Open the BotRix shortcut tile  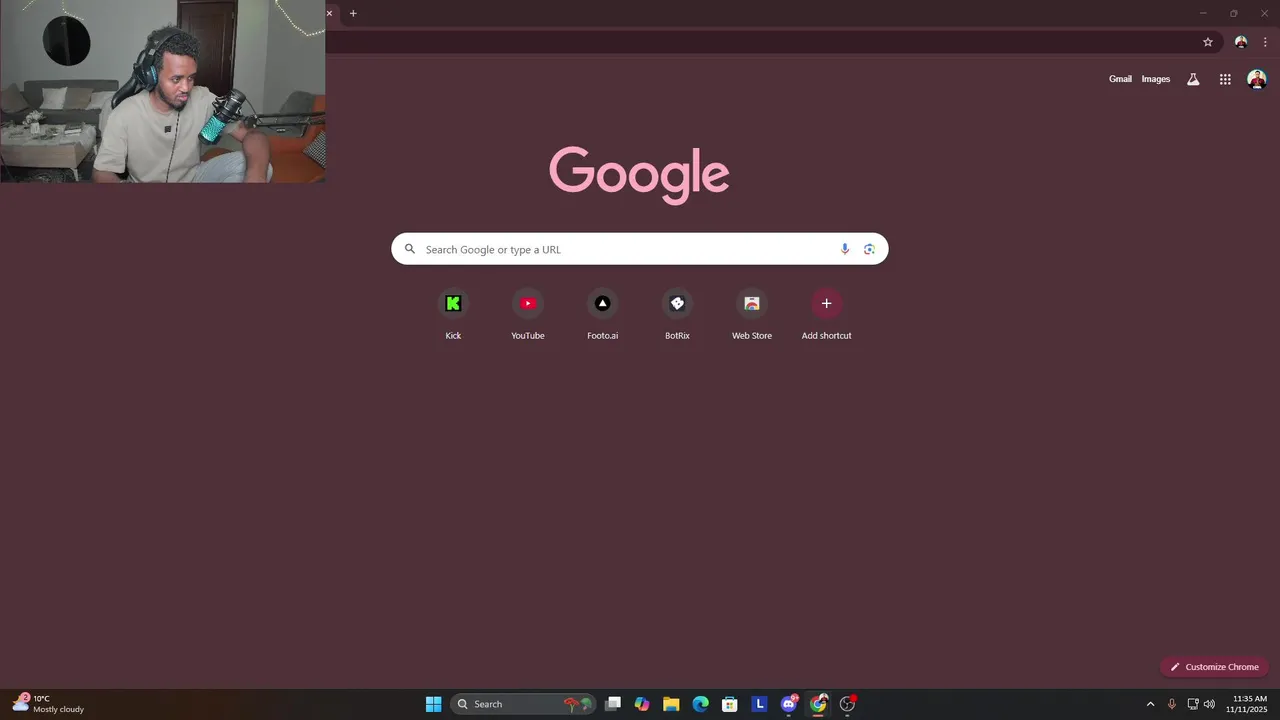[677, 315]
